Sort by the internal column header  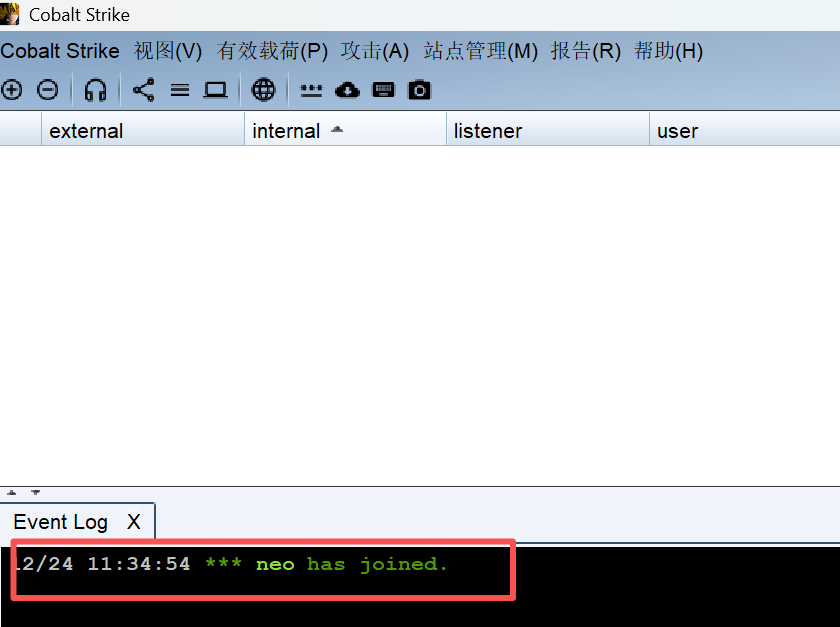[346, 130]
